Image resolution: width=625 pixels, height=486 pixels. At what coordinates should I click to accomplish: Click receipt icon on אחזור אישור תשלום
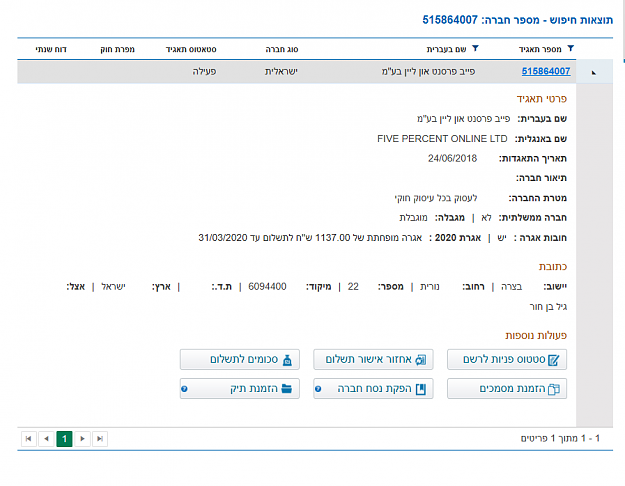(421, 360)
